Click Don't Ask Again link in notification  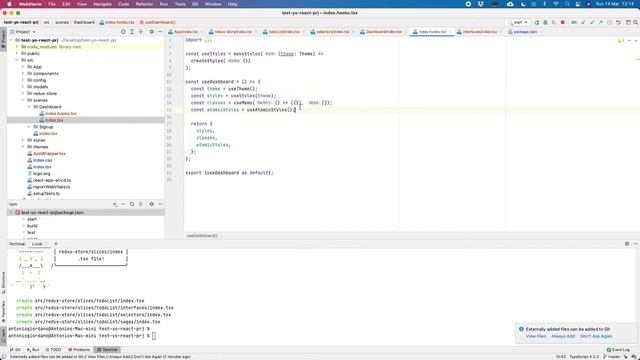coord(596,336)
